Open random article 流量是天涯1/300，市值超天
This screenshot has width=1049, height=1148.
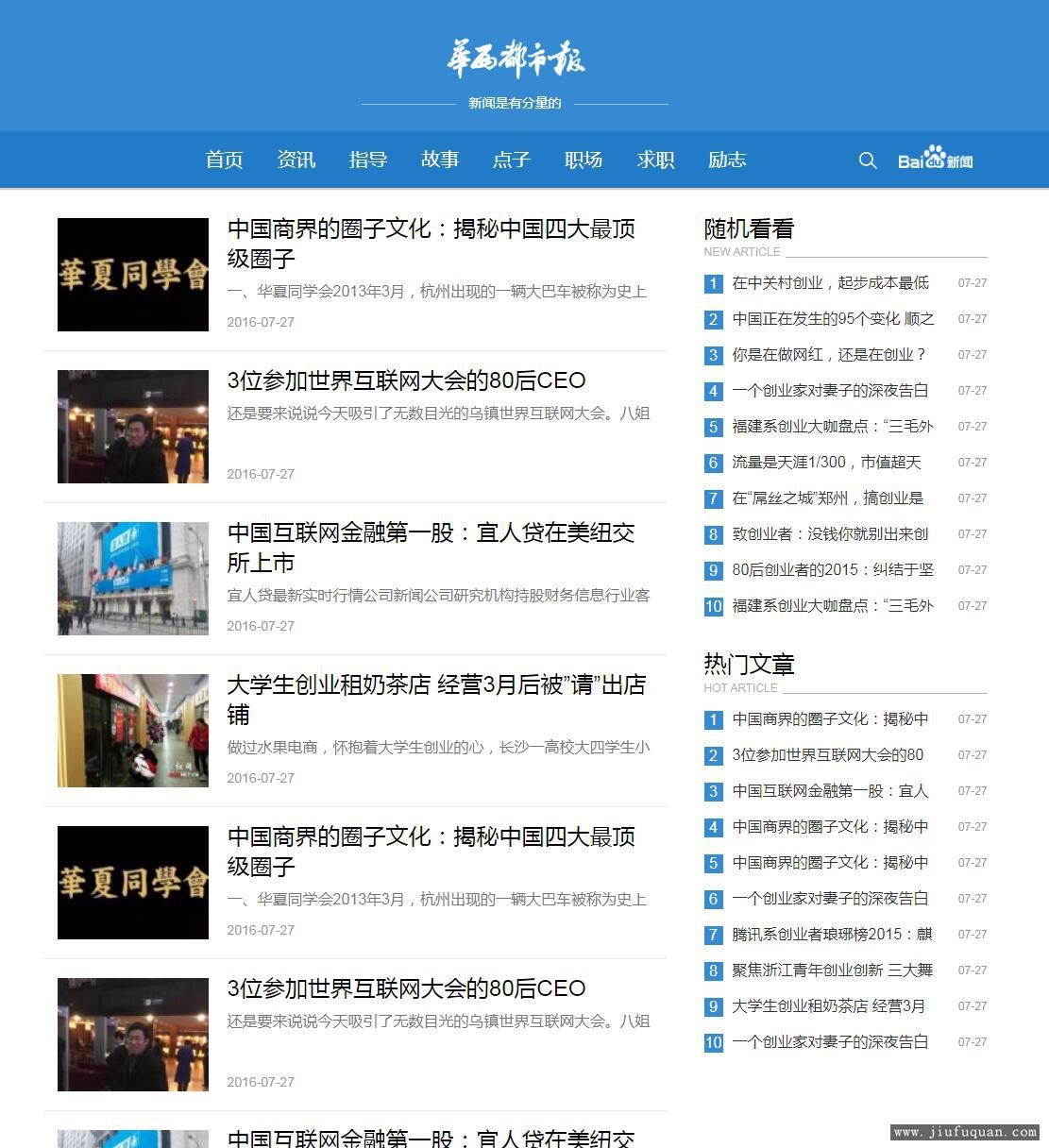click(x=826, y=462)
